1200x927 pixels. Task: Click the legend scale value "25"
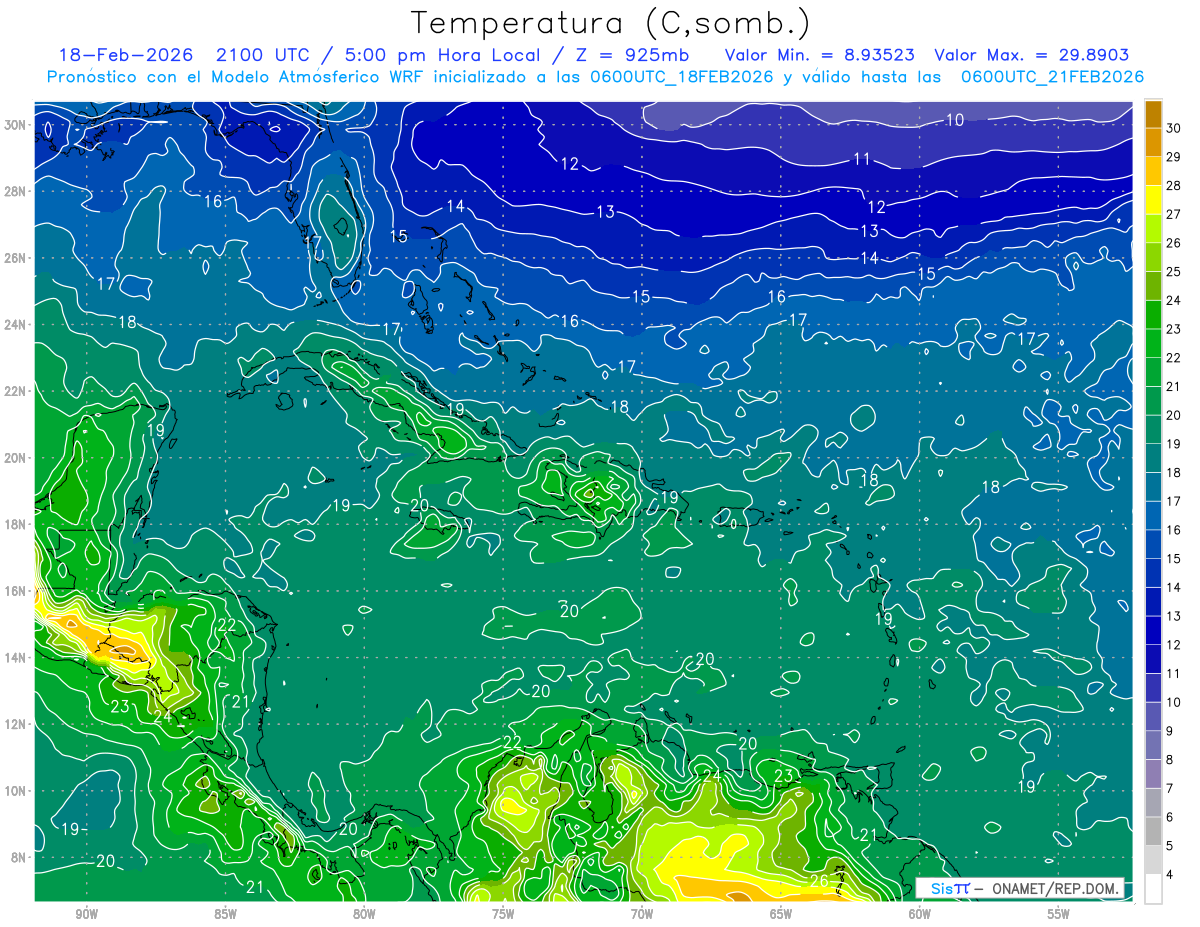pyautogui.click(x=1174, y=272)
